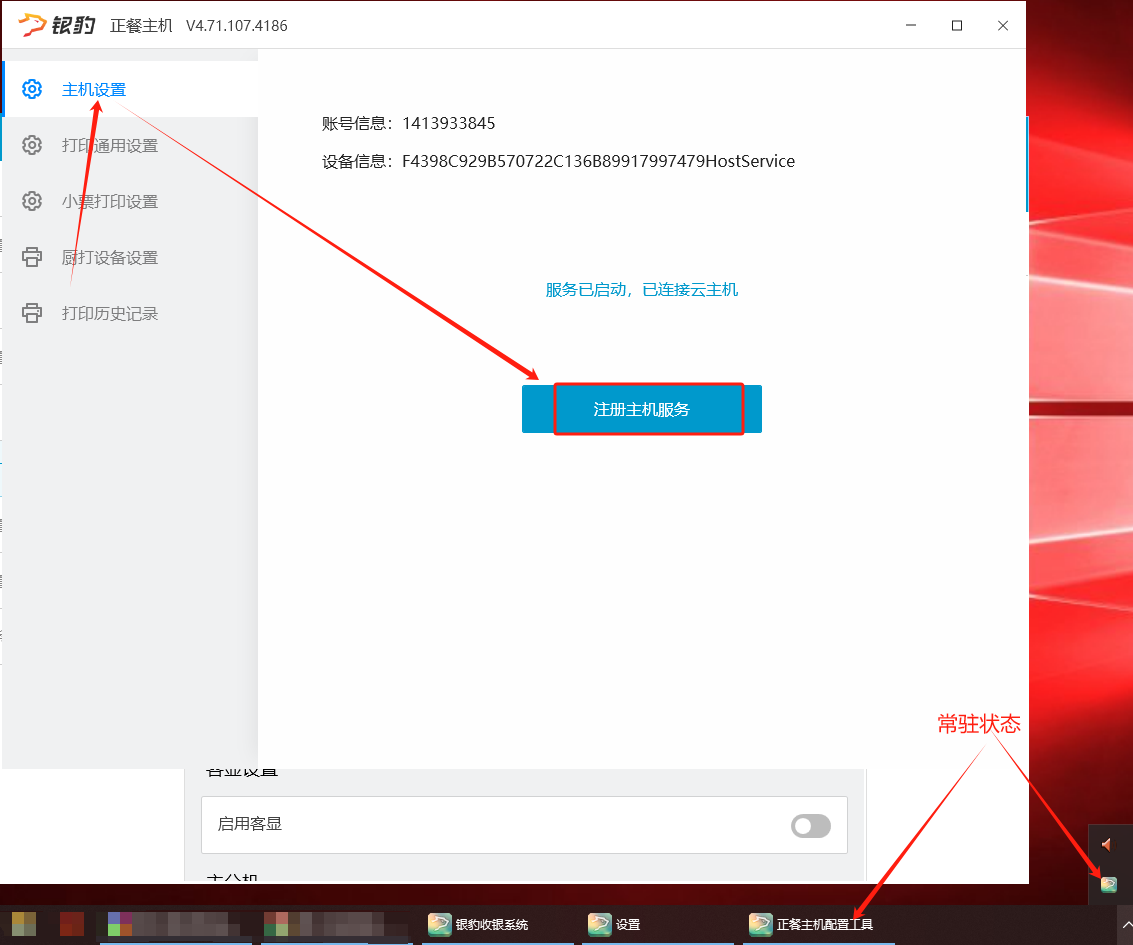This screenshot has width=1133, height=945.
Task: Click the 注册主机服务 button
Action: (642, 409)
